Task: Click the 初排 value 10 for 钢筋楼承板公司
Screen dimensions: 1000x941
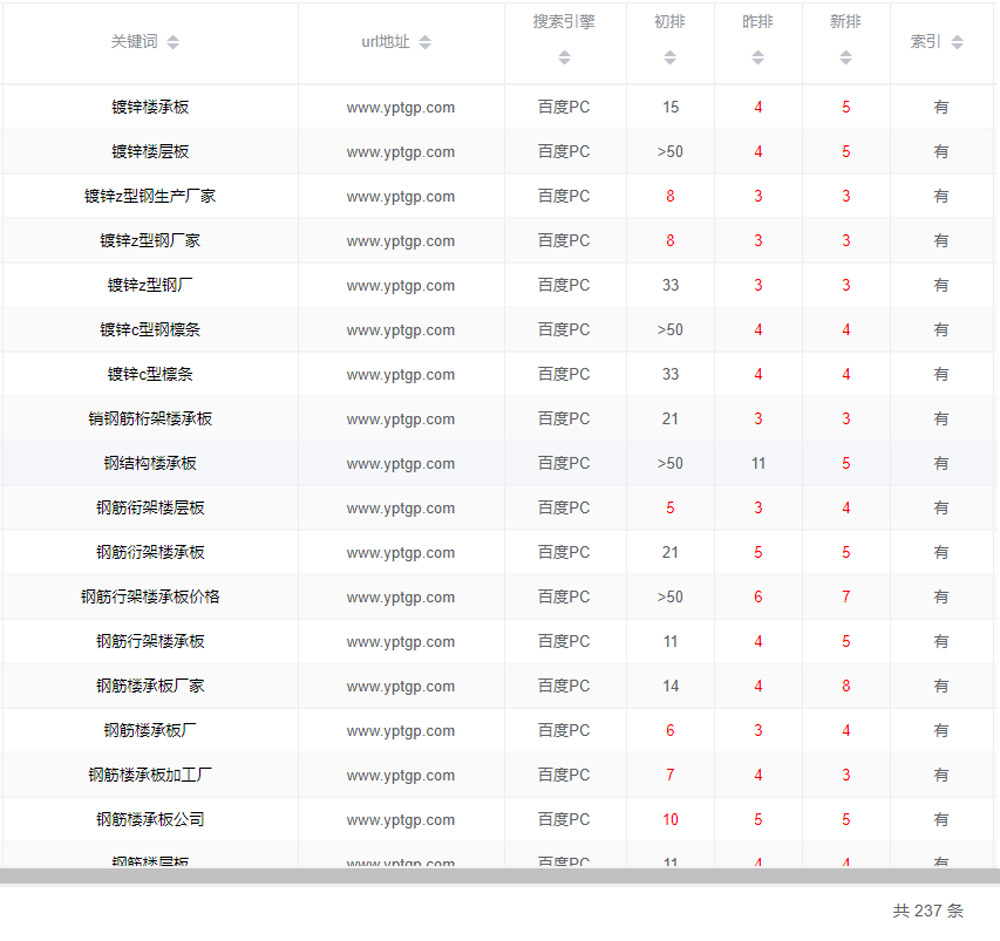Action: click(x=670, y=820)
